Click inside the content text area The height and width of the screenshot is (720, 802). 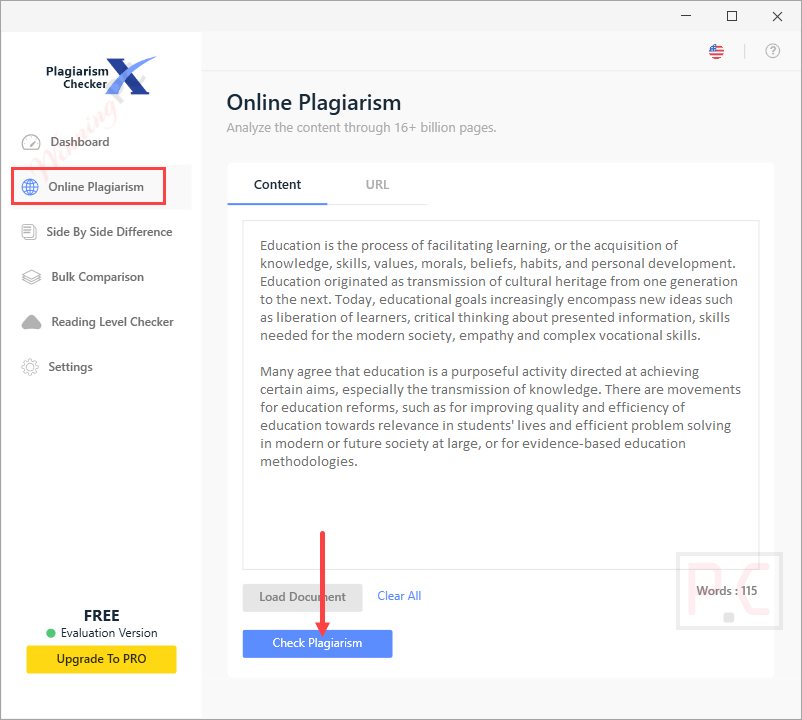pos(501,395)
